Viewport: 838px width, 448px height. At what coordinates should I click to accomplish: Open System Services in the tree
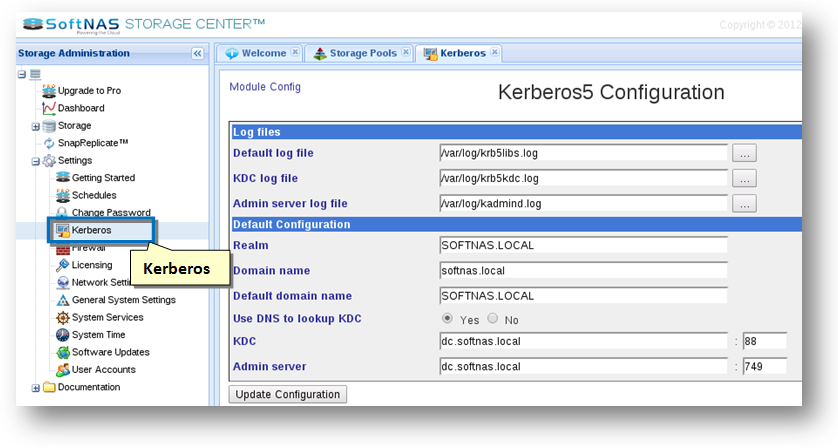[107, 317]
